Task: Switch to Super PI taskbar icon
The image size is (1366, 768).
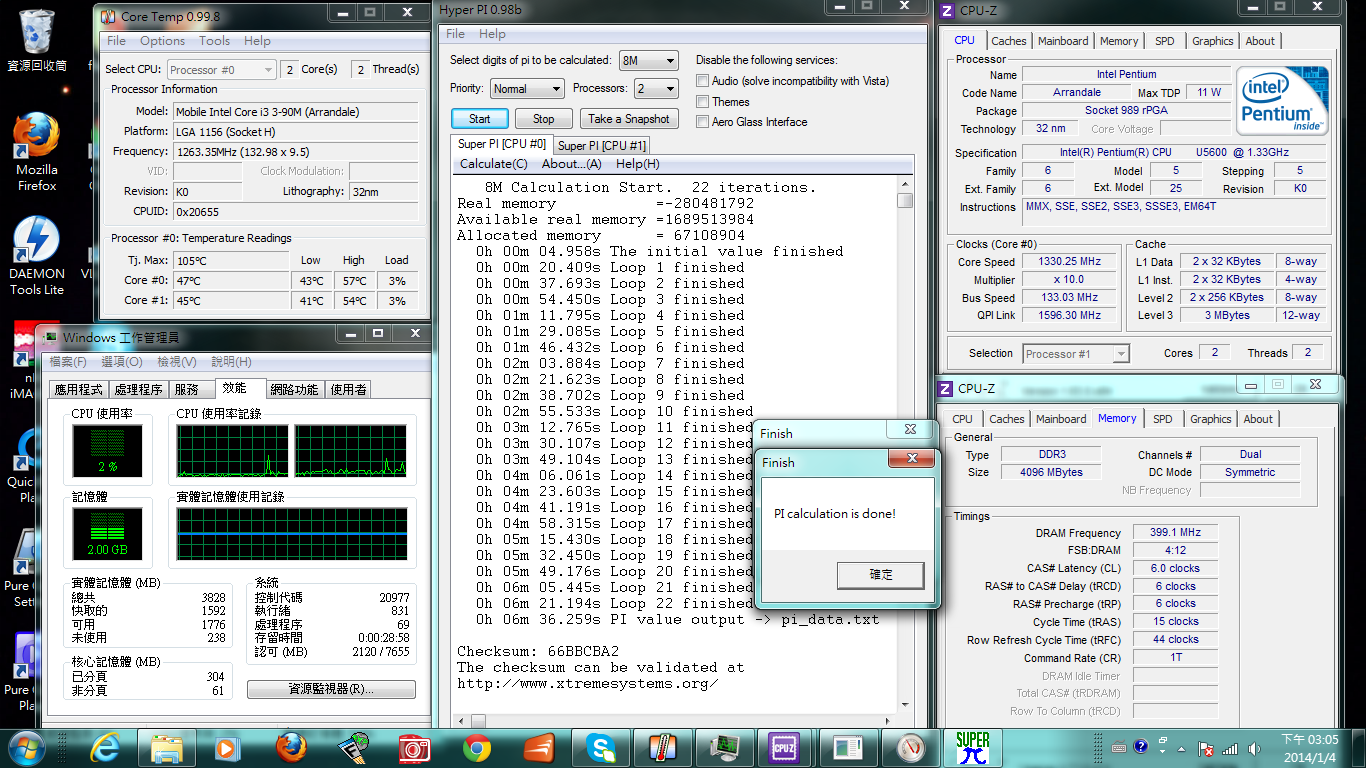Action: coord(972,747)
